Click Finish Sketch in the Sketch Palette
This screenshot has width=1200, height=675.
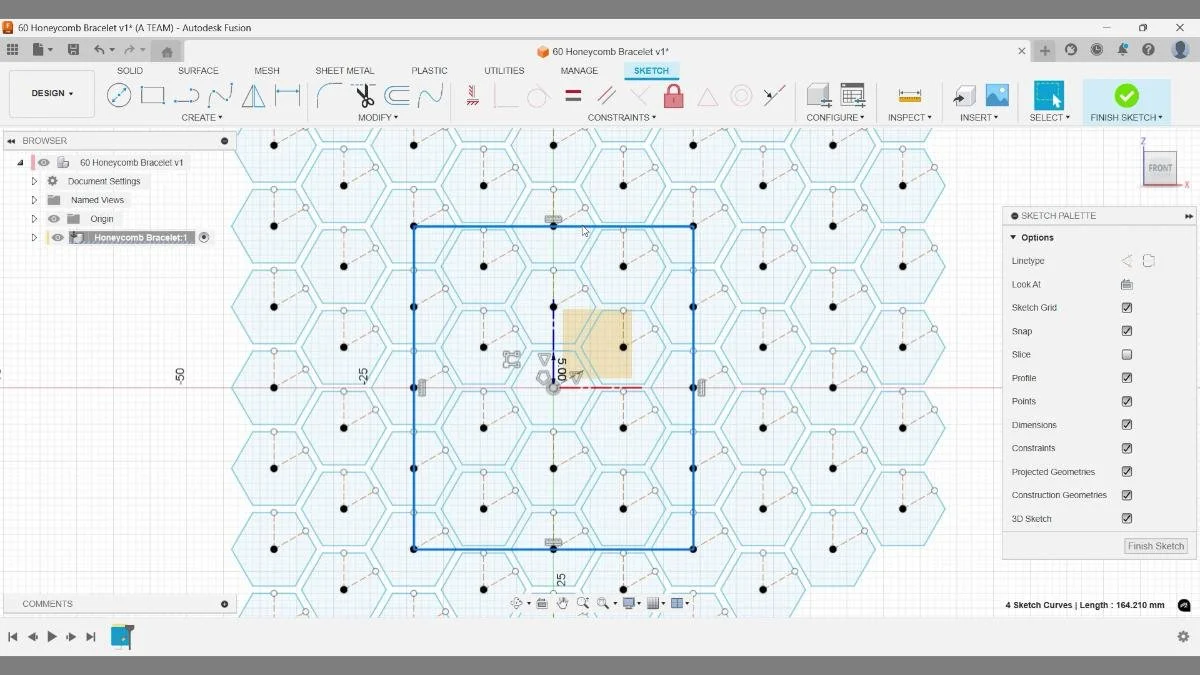1155,546
